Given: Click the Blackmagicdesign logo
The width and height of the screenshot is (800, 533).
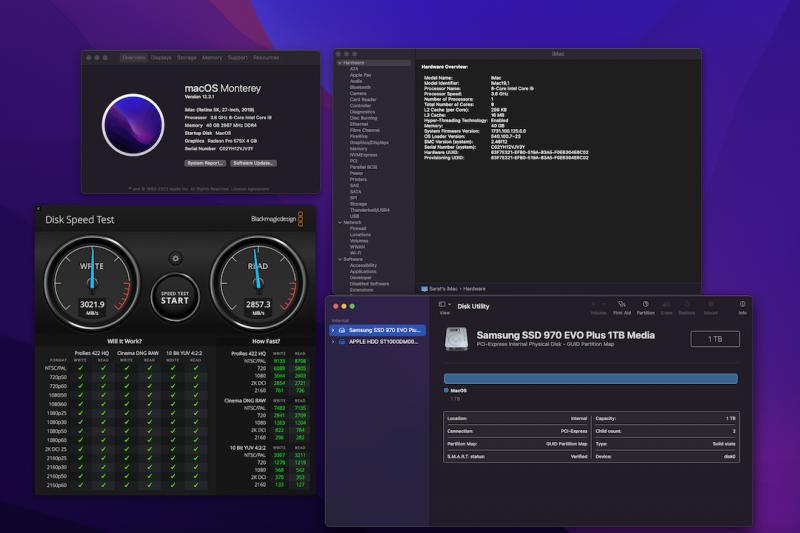Looking at the screenshot, I should 277,219.
